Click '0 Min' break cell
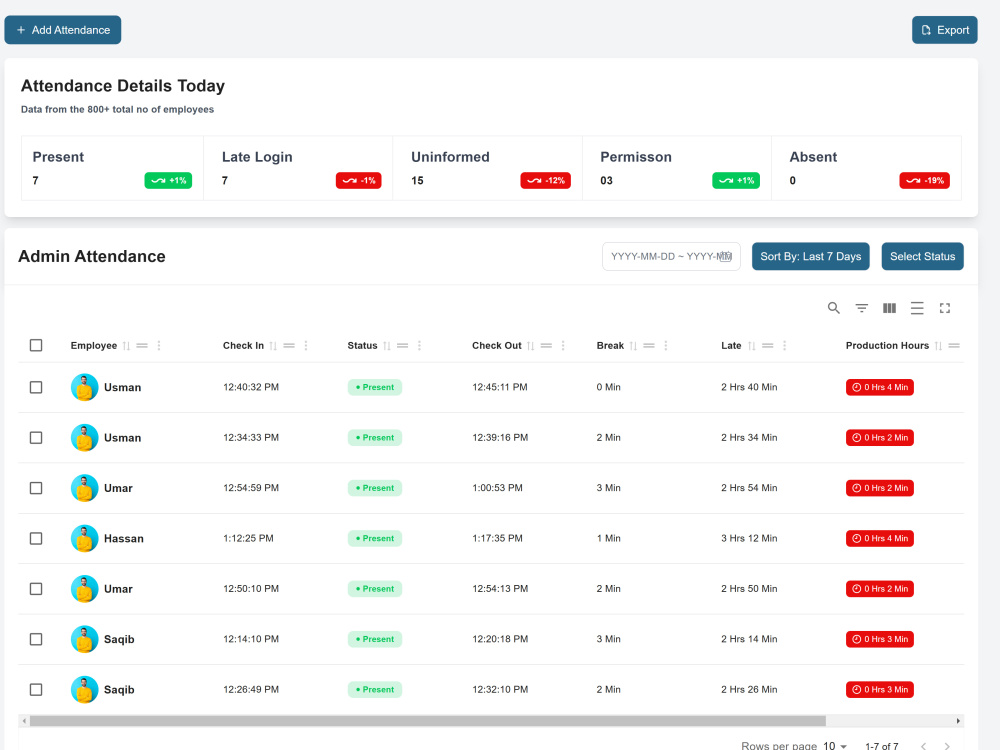1000x750 pixels. point(608,388)
